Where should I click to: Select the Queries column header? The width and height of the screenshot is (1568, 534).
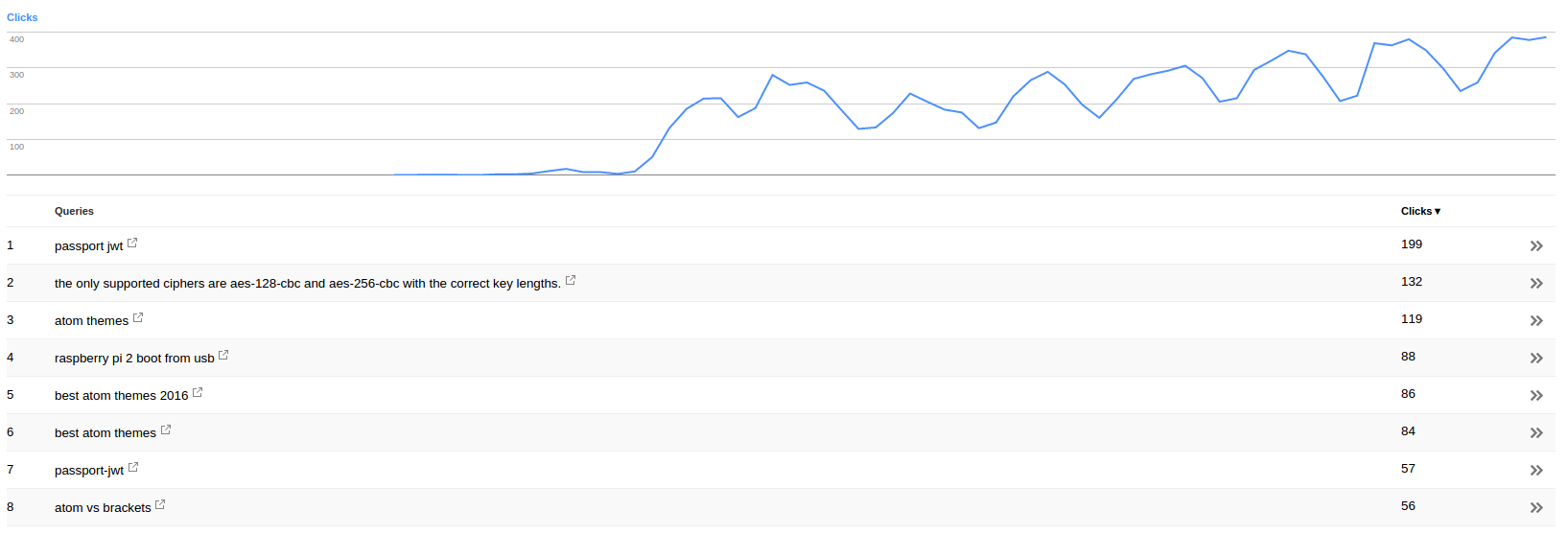point(74,211)
